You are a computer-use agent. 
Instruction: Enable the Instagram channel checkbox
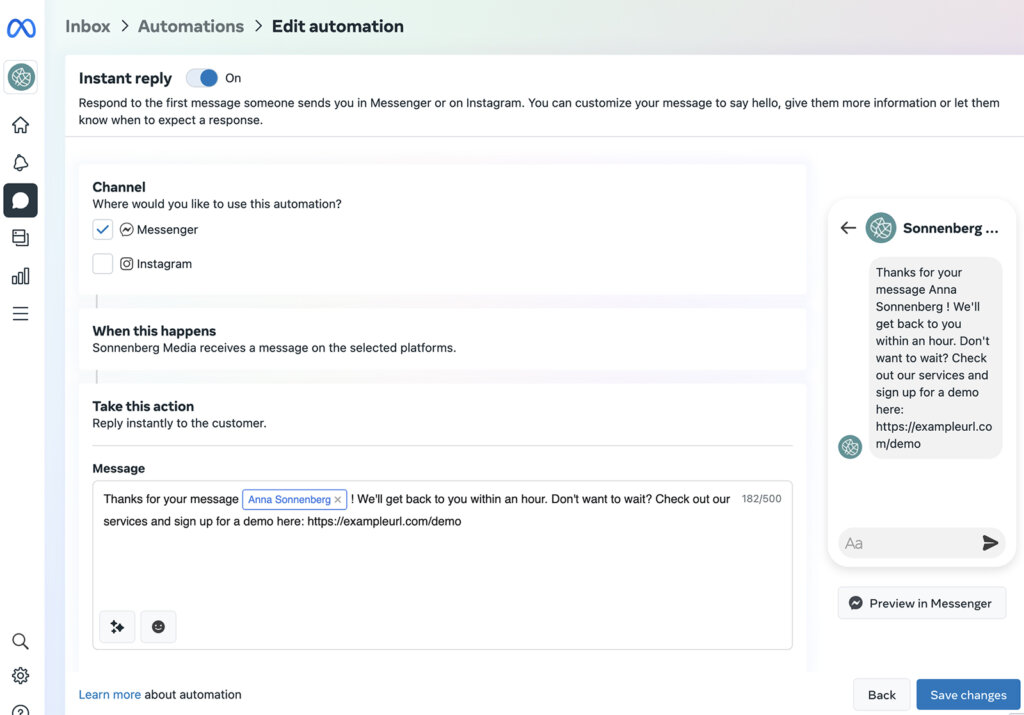[x=102, y=263]
